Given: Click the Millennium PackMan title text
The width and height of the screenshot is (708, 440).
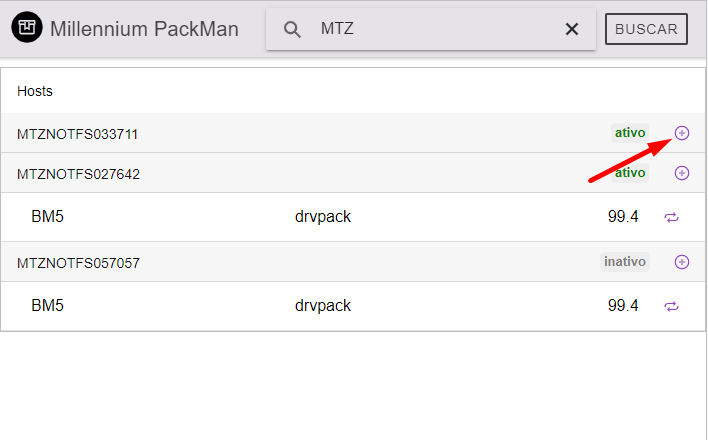Looking at the screenshot, I should 144,29.
